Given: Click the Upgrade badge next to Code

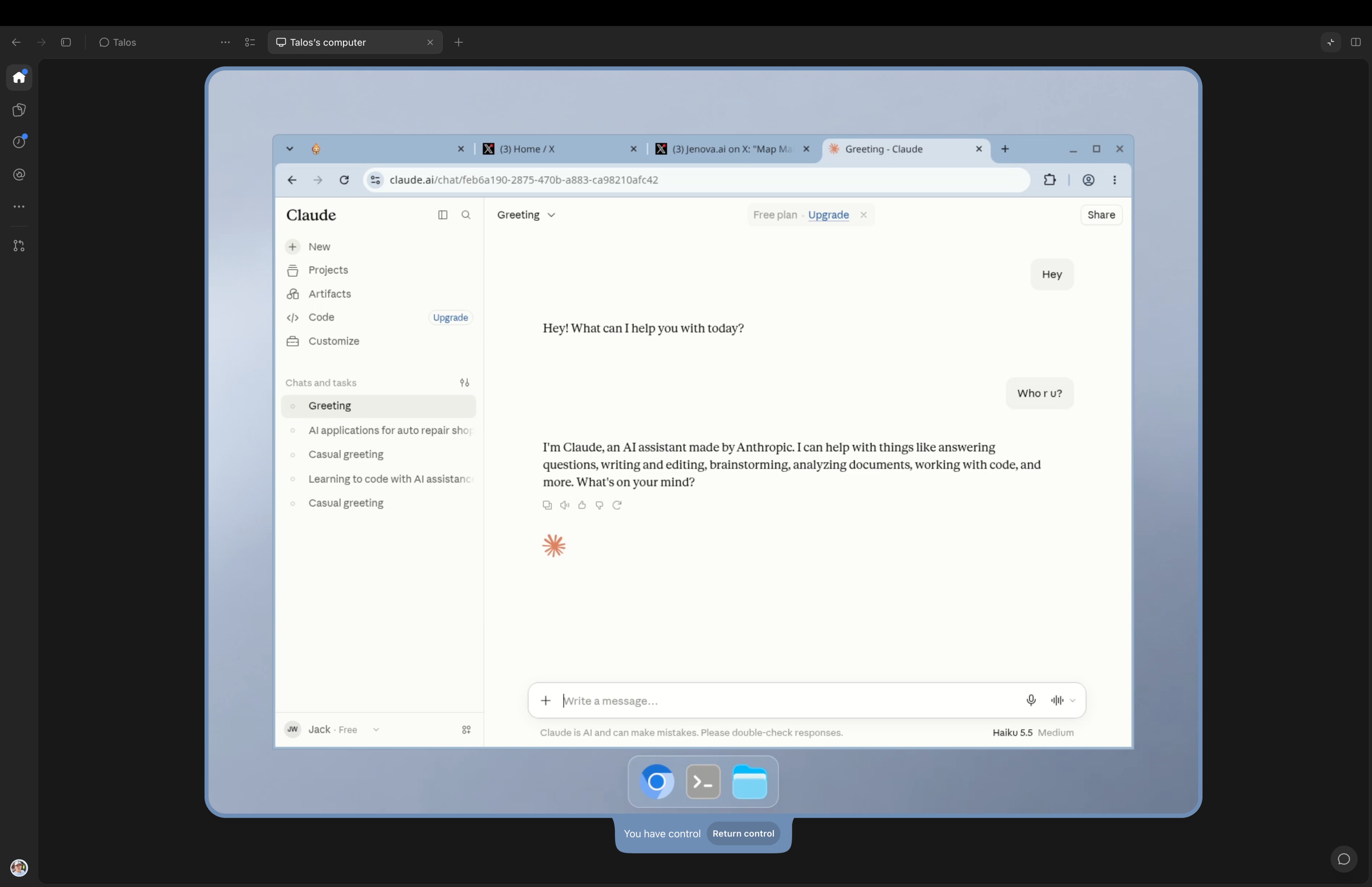Looking at the screenshot, I should [450, 317].
